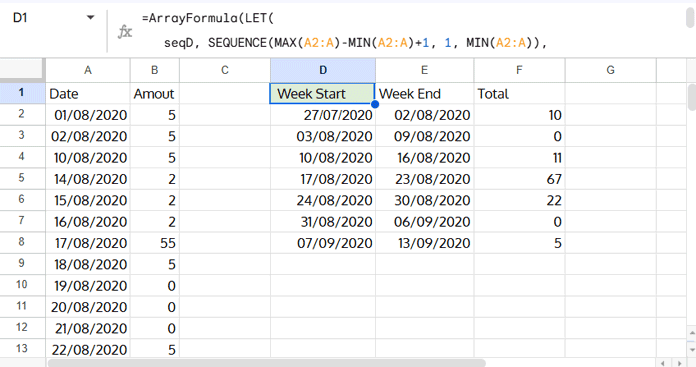Click week start cell 27/07/2020
Image resolution: width=696 pixels, height=367 pixels.
click(x=323, y=115)
